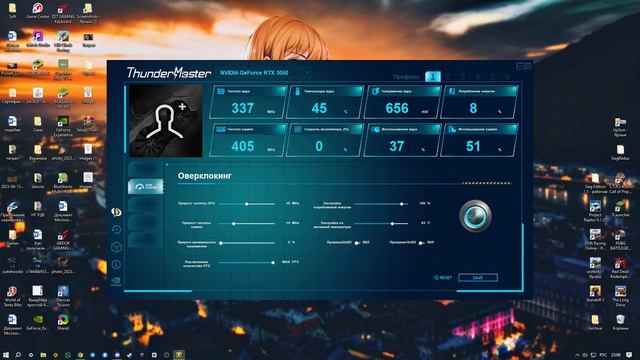This screenshot has height=360, width=640.
Task: Click the circular restore arrow sidebar icon
Action: 116,230
